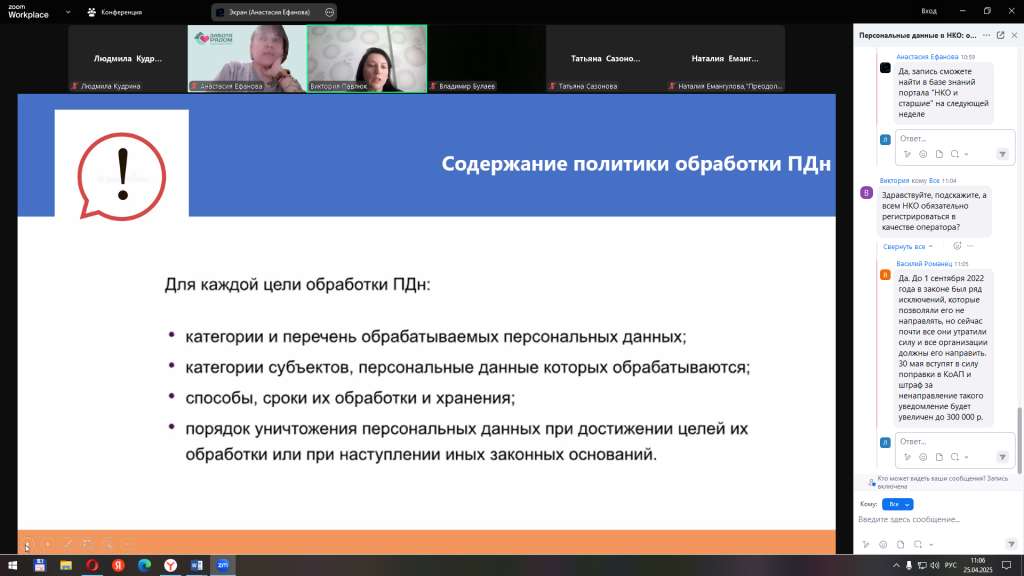1024x576 pixels.
Task: Open the red Яндекс icon in taskbar
Action: coord(118,565)
